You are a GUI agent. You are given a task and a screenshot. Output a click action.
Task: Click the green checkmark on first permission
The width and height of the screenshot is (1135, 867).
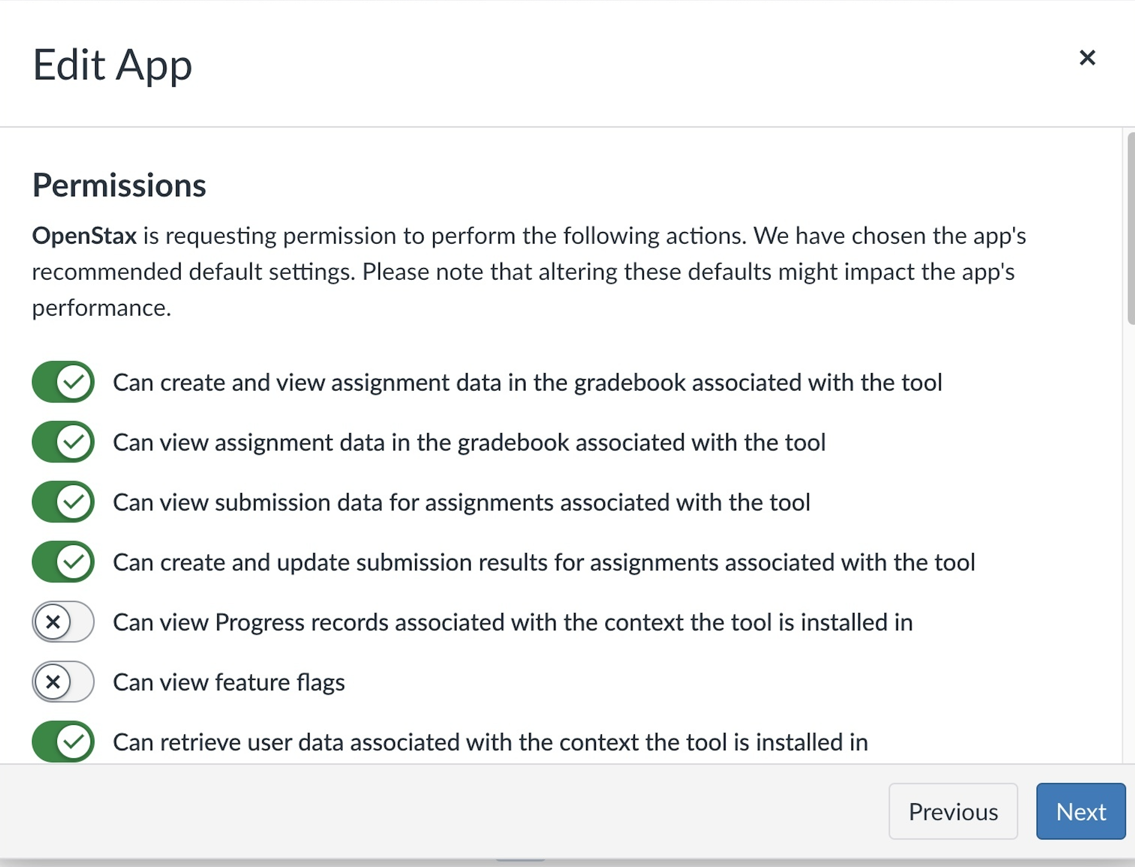click(x=71, y=382)
